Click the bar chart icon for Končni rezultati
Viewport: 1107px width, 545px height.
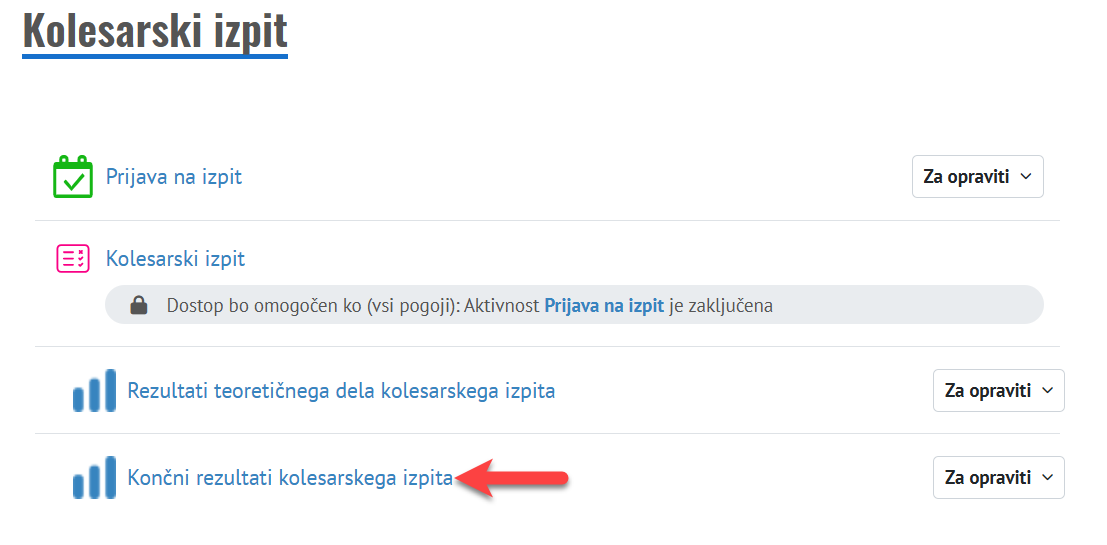[x=94, y=478]
